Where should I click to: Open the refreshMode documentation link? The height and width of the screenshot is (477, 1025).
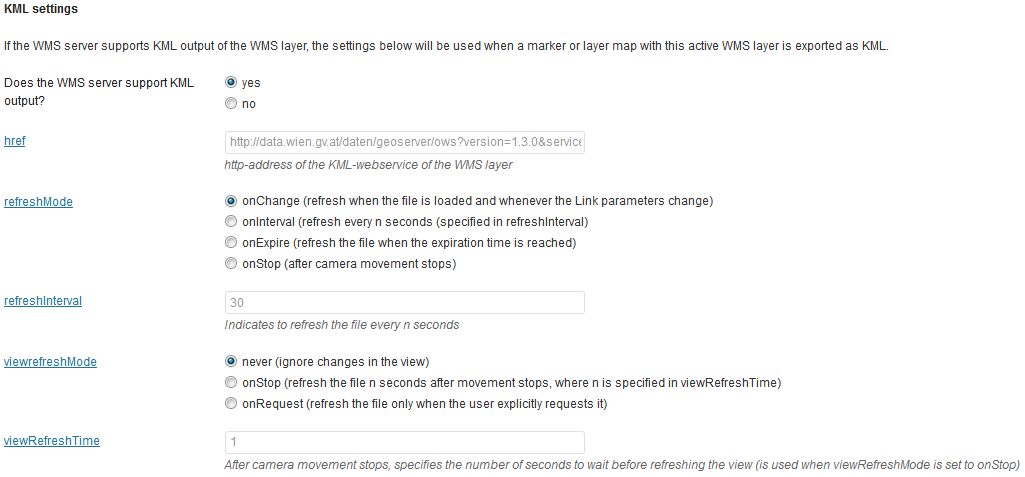click(x=39, y=202)
